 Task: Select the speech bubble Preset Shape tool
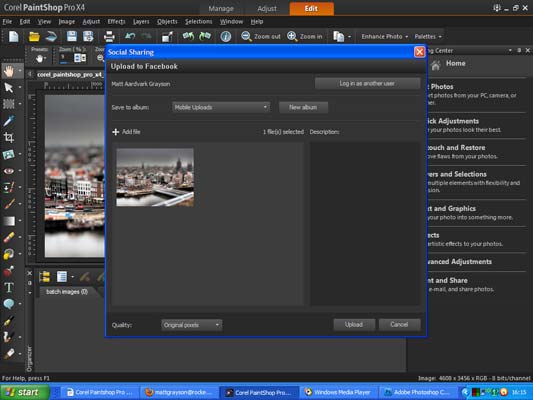coord(9,304)
